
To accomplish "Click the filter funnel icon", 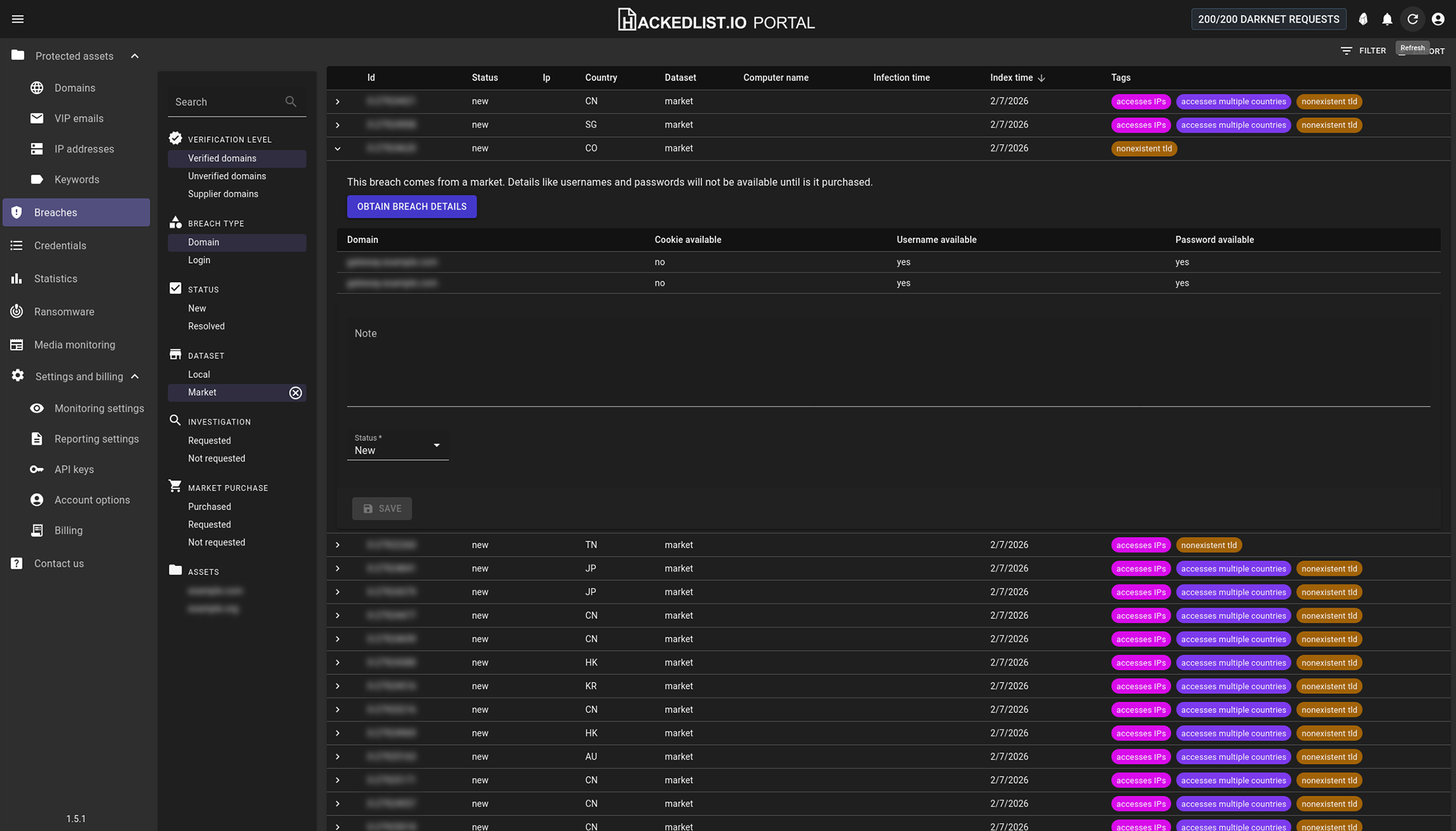I will click(x=1344, y=50).
